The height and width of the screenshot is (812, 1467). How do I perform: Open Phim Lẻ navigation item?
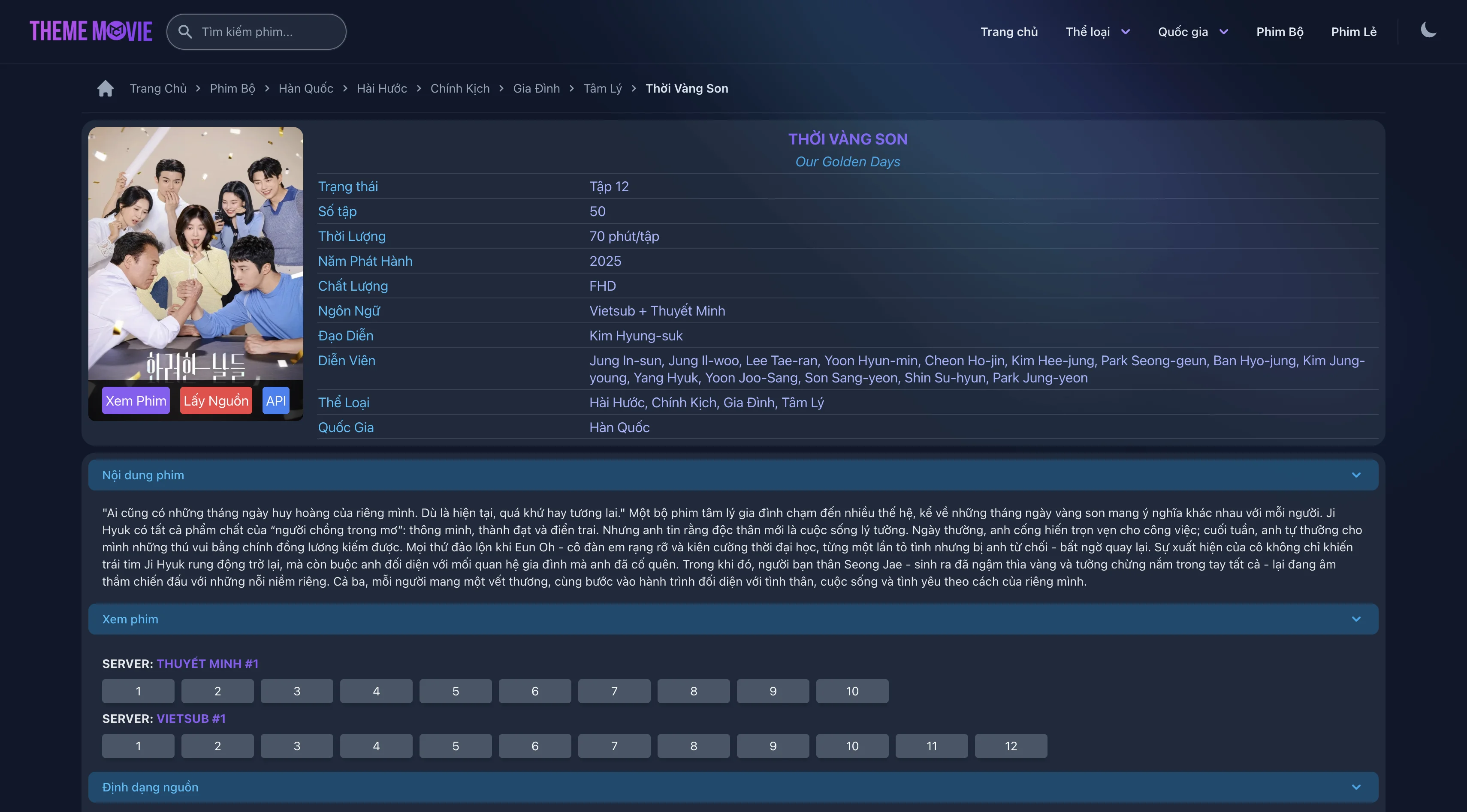[1354, 32]
